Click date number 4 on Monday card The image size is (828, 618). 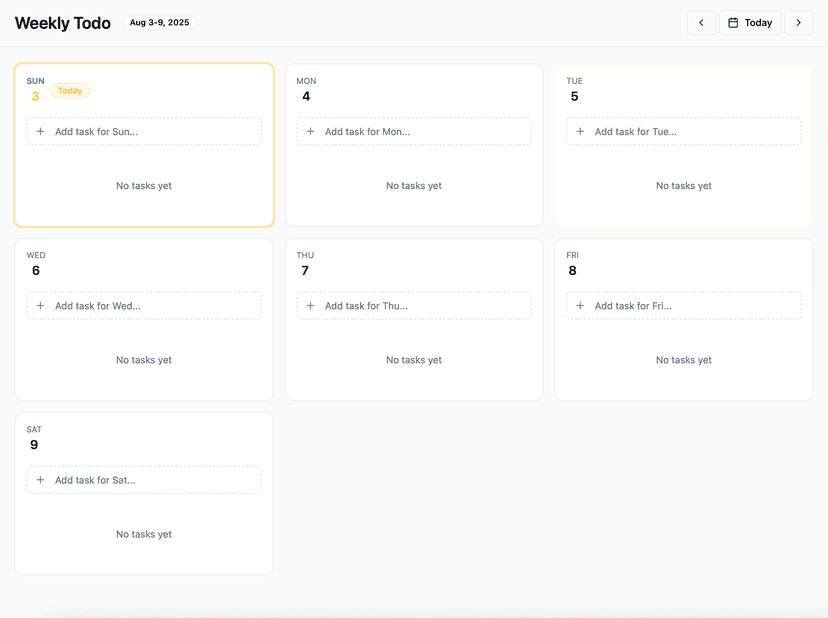(306, 97)
